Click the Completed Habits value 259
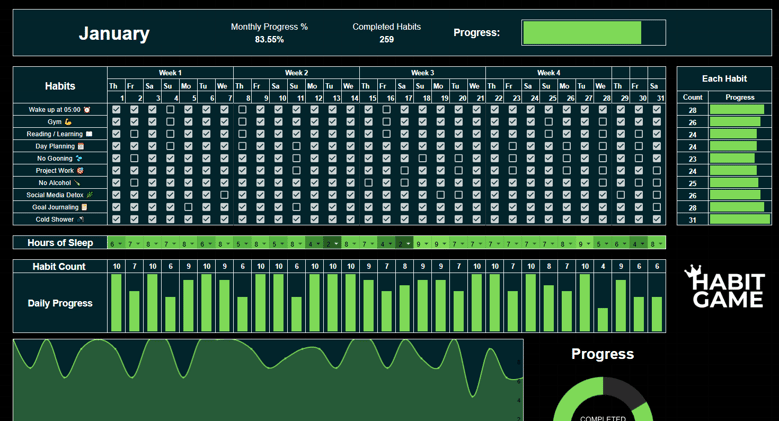779x421 pixels. [386, 40]
